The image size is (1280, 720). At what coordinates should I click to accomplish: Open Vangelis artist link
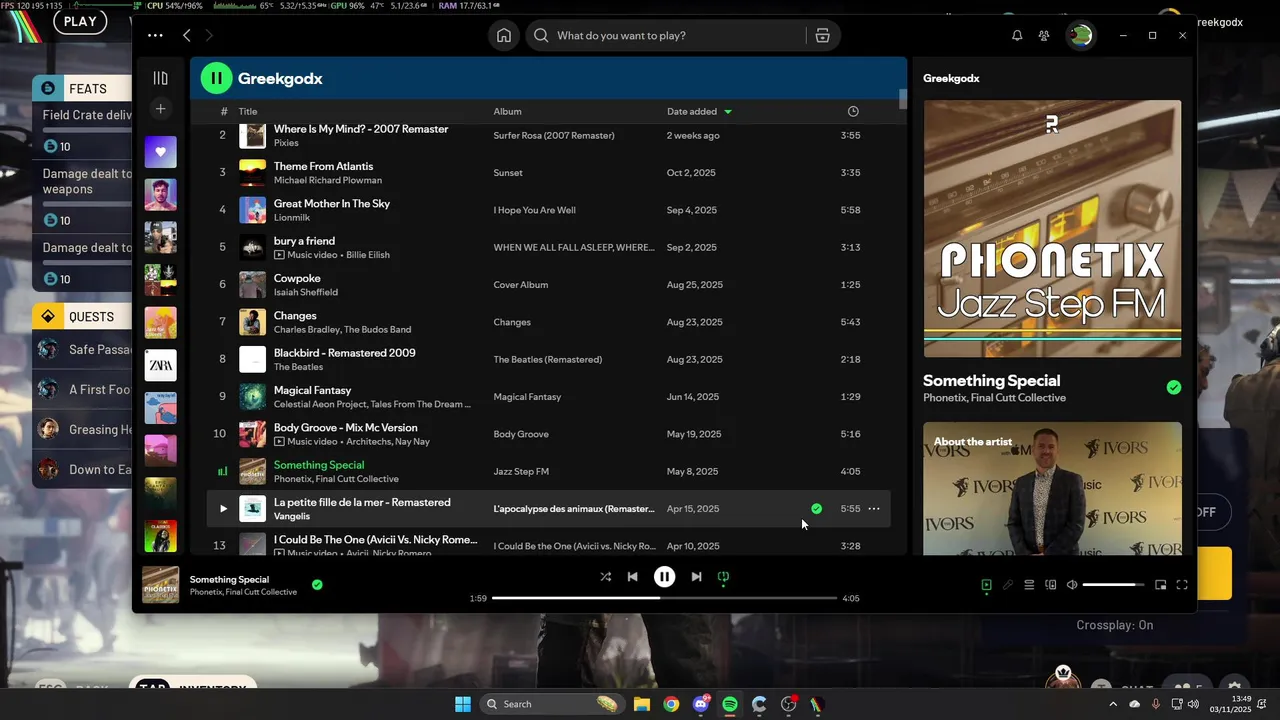pos(292,517)
